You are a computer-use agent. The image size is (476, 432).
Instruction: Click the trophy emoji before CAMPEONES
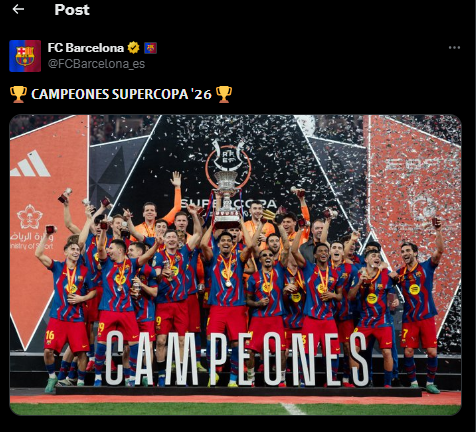(18, 94)
